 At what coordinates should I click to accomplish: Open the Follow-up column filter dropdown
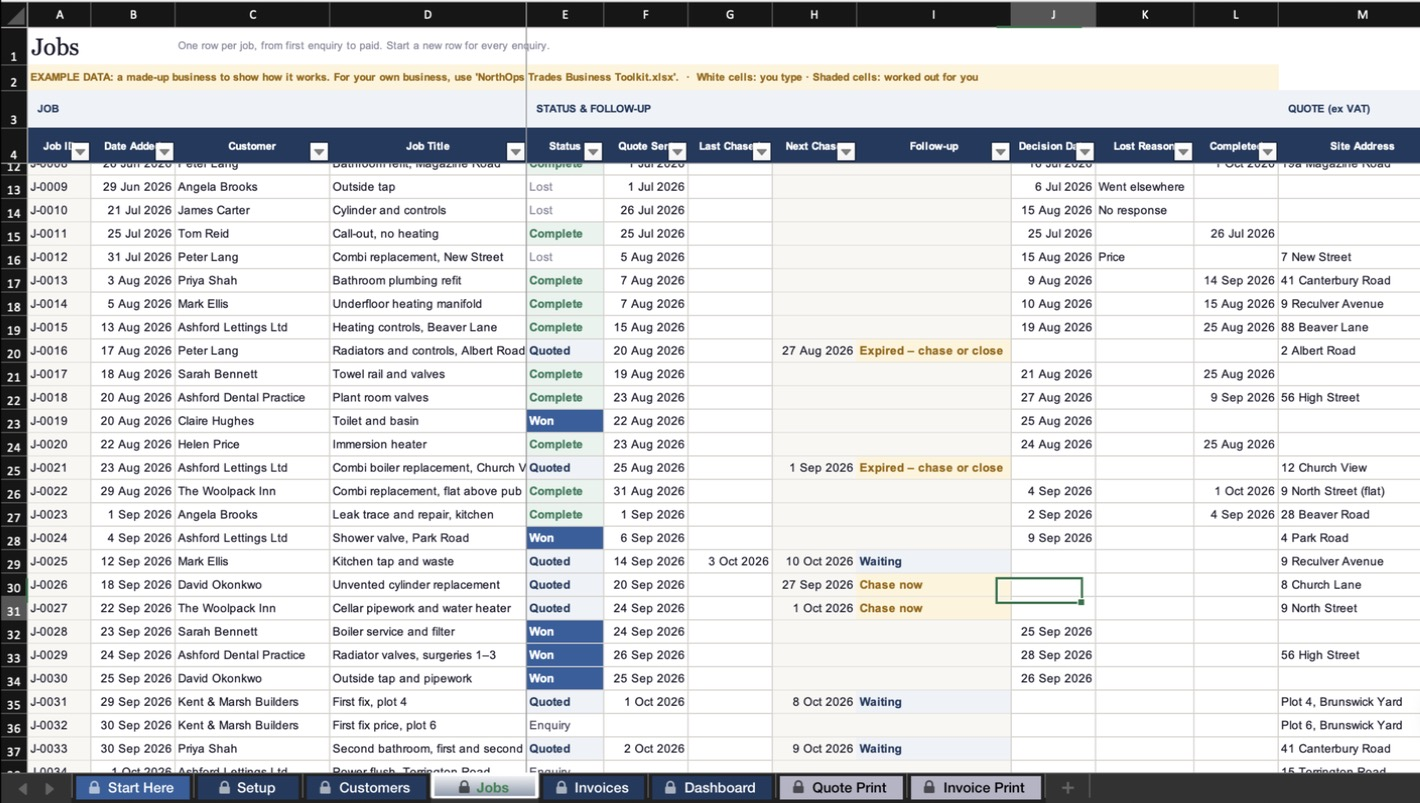pyautogui.click(x=1000, y=152)
